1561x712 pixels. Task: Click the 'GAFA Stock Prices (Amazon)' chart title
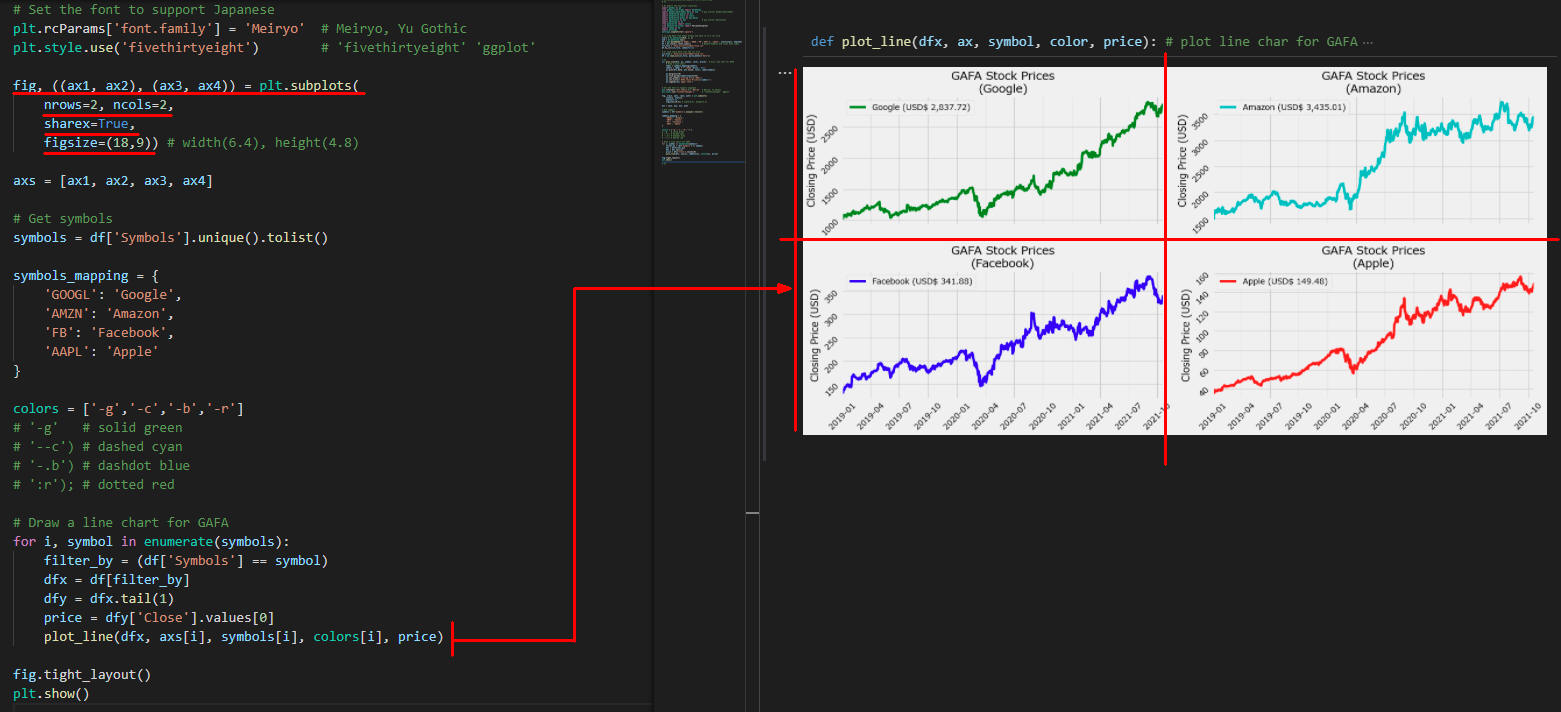point(1373,82)
